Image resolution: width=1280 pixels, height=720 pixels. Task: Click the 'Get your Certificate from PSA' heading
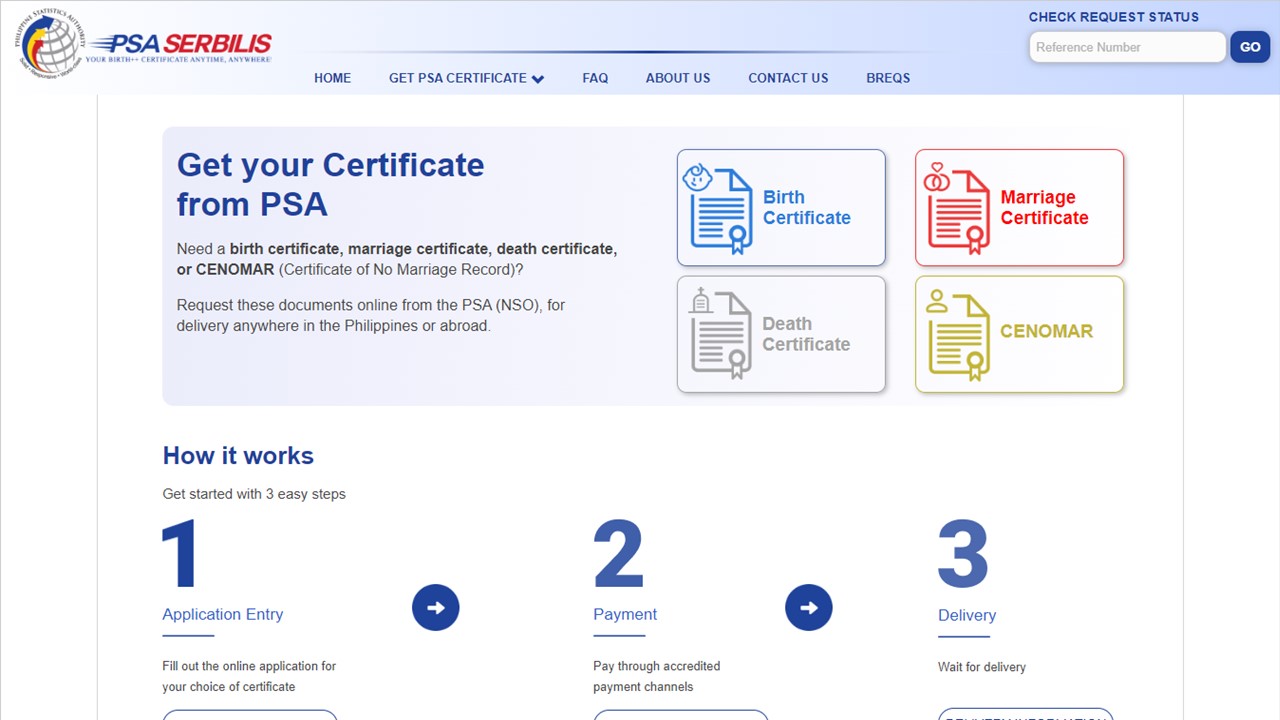pyautogui.click(x=330, y=184)
